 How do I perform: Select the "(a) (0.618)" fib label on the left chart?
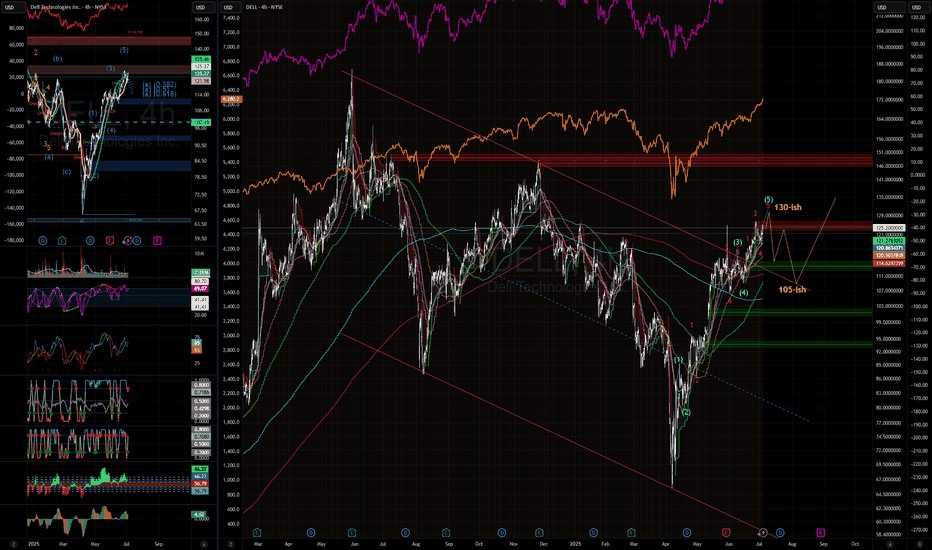click(x=159, y=94)
